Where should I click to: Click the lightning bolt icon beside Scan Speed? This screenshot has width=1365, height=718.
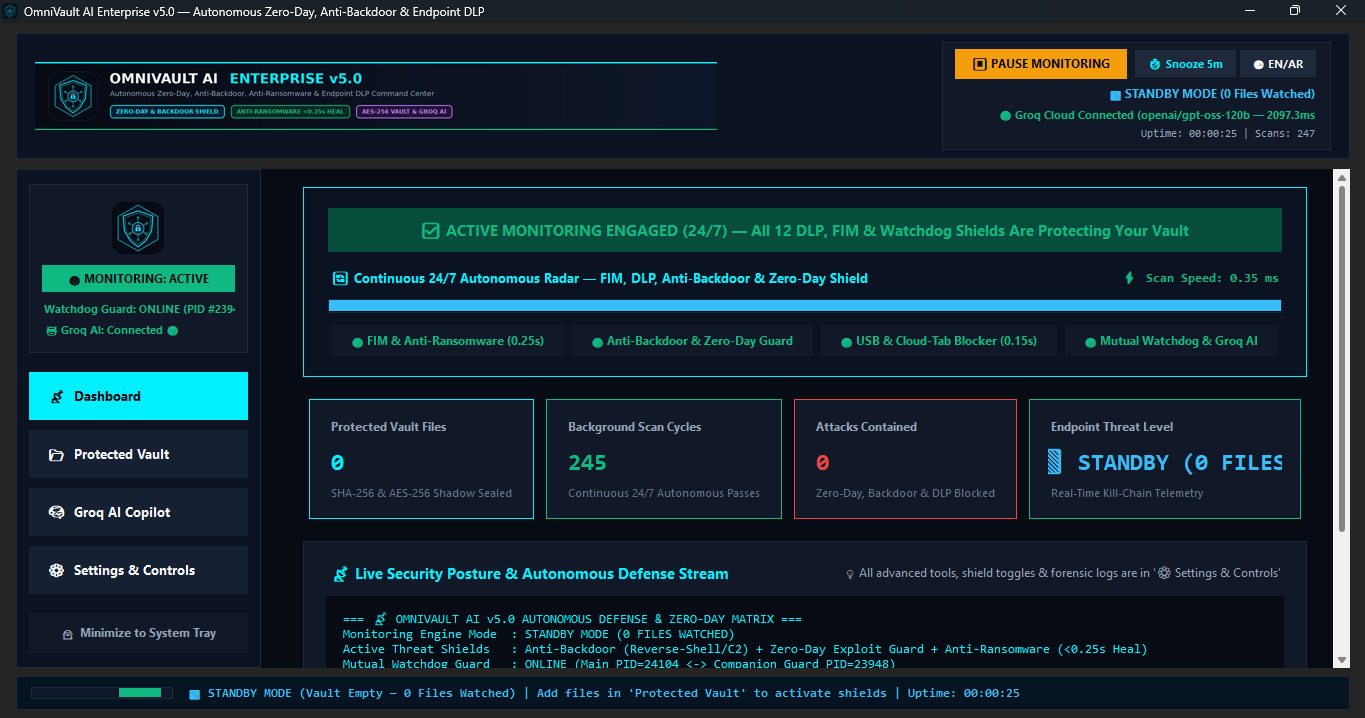[1130, 278]
